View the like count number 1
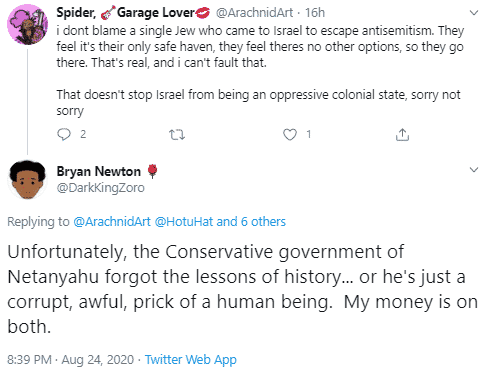The height and width of the screenshot is (378, 487). click(x=309, y=134)
